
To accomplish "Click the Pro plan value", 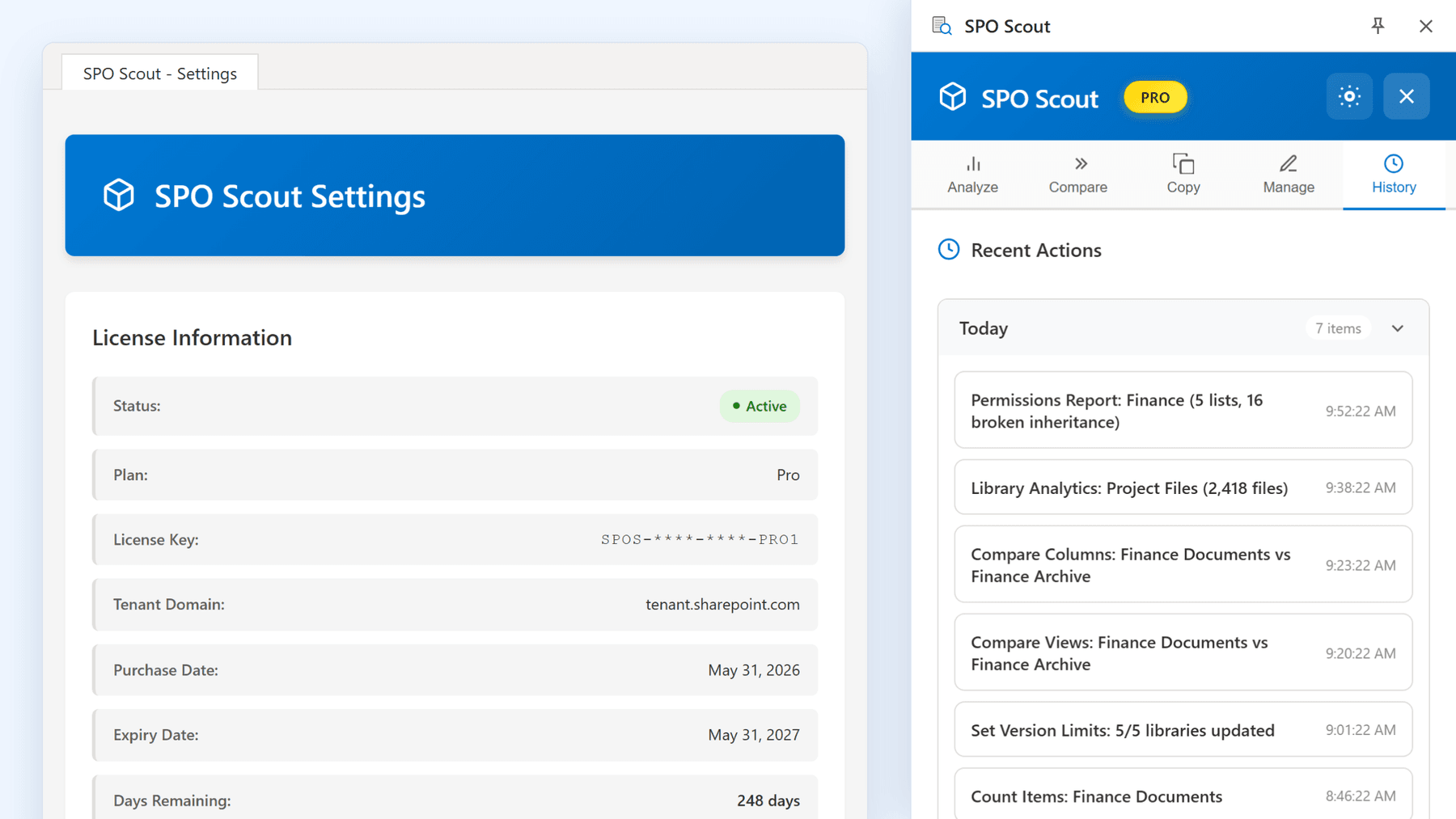I will [x=788, y=475].
